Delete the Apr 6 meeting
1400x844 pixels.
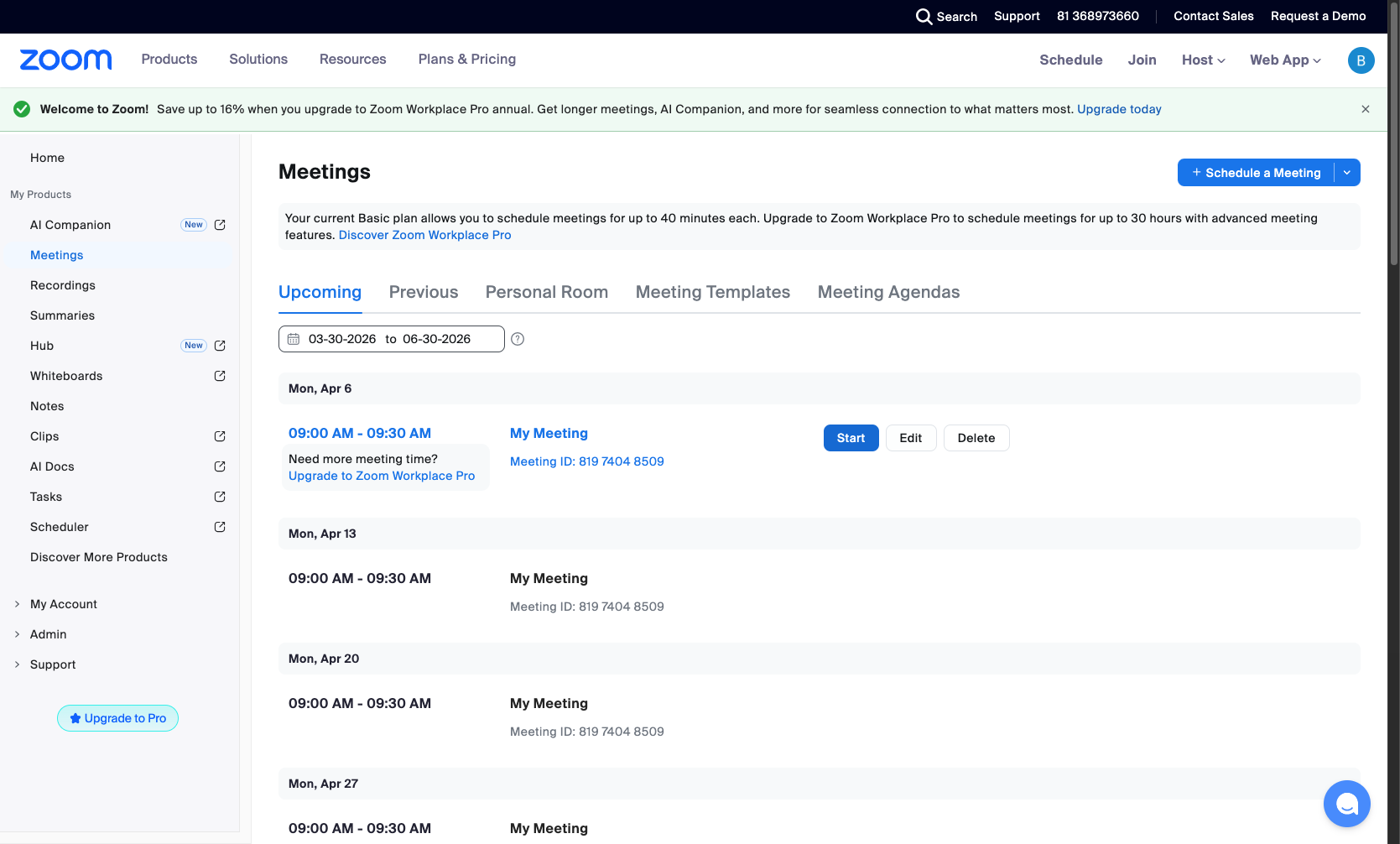(x=976, y=438)
